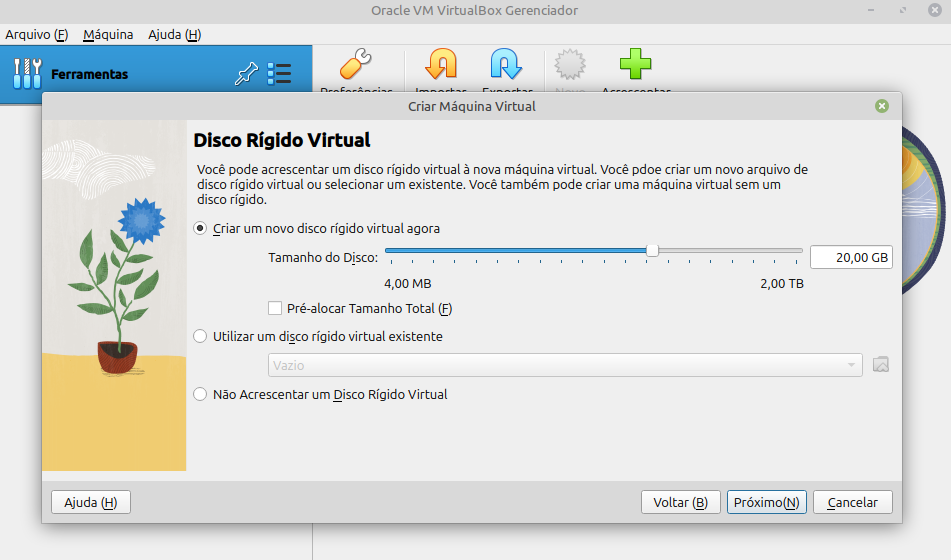The width and height of the screenshot is (951, 560).
Task: Click the greyed-out Novo icon
Action: point(570,66)
